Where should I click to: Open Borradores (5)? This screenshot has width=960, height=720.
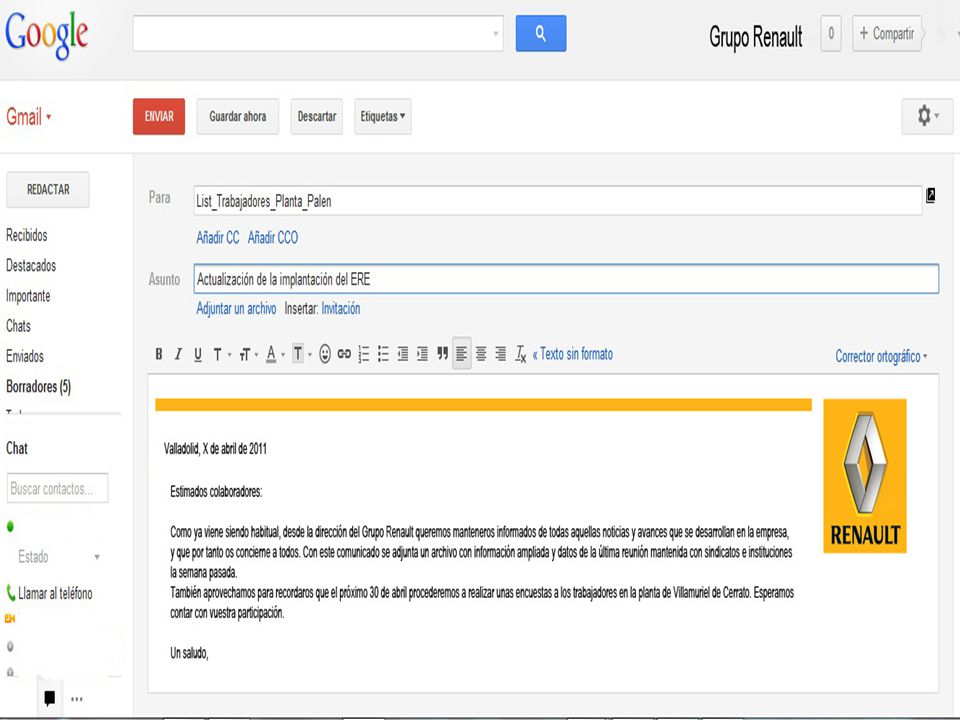pyautogui.click(x=39, y=387)
